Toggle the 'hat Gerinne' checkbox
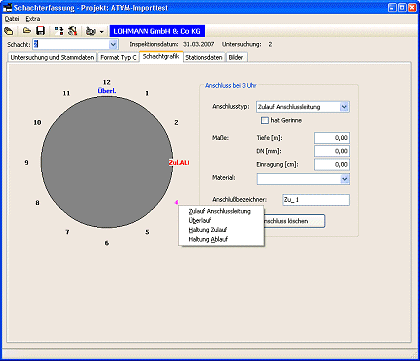Image resolution: width=420 pixels, height=361 pixels. click(x=265, y=120)
